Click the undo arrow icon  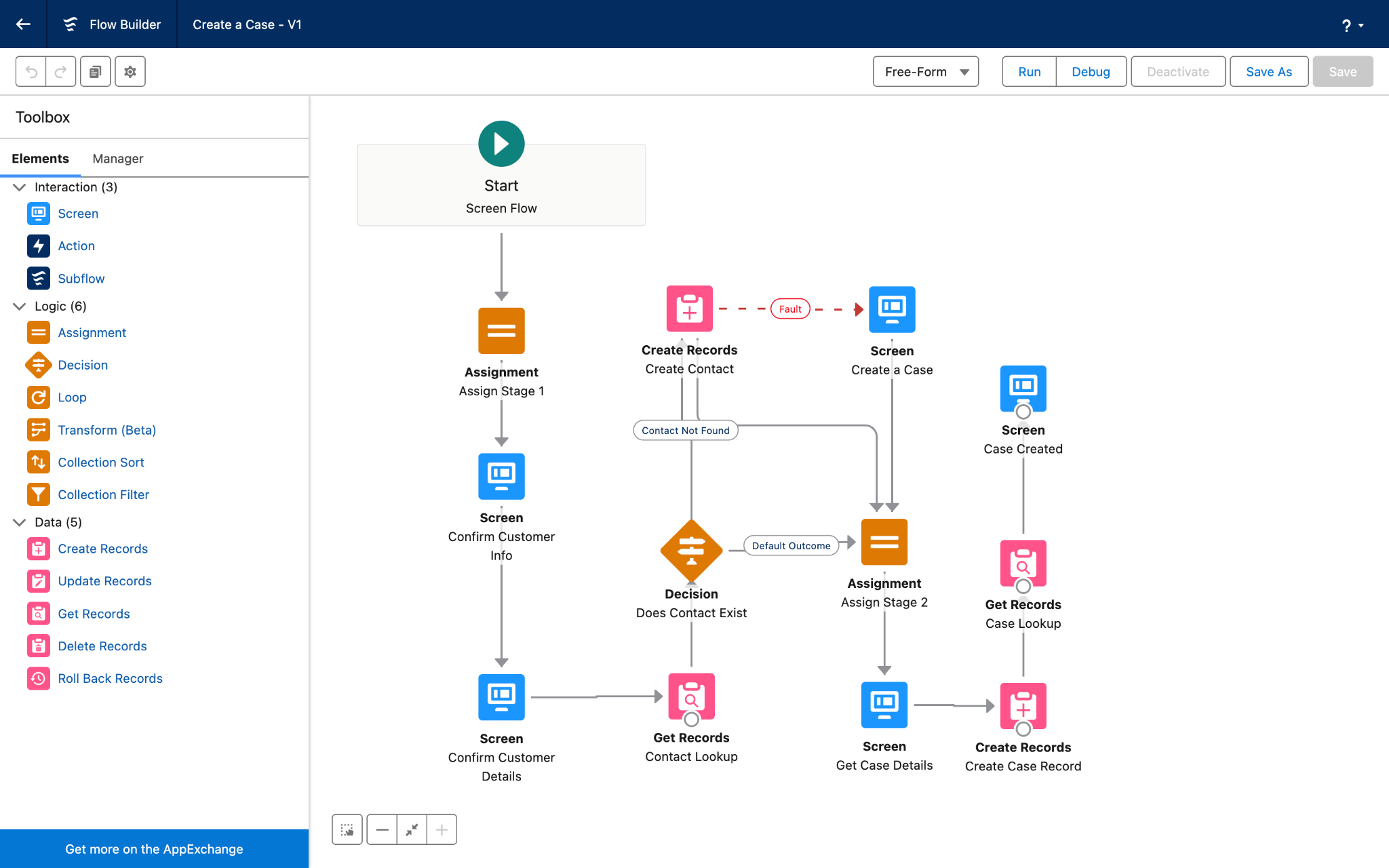pyautogui.click(x=31, y=71)
